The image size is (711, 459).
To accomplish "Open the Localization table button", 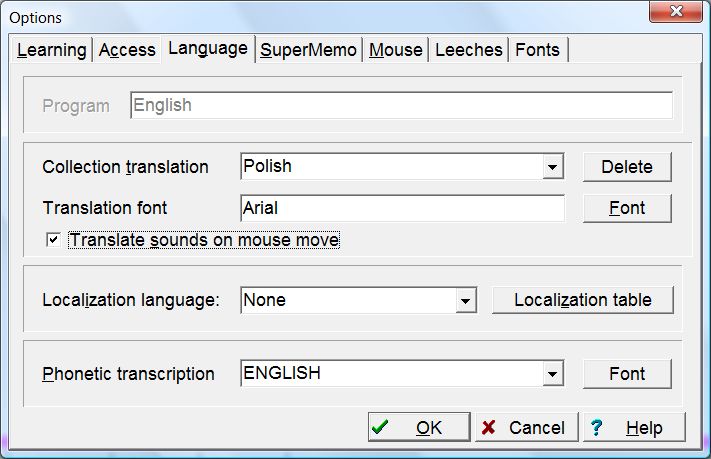I will tap(582, 300).
